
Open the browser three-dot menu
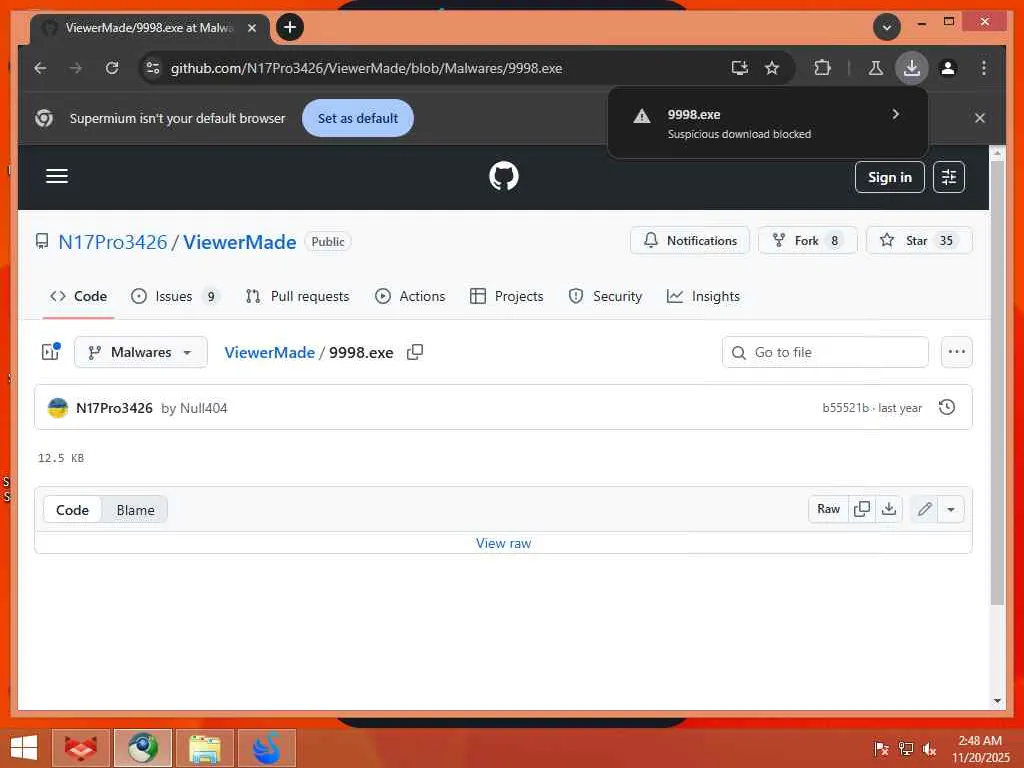pyautogui.click(x=984, y=68)
